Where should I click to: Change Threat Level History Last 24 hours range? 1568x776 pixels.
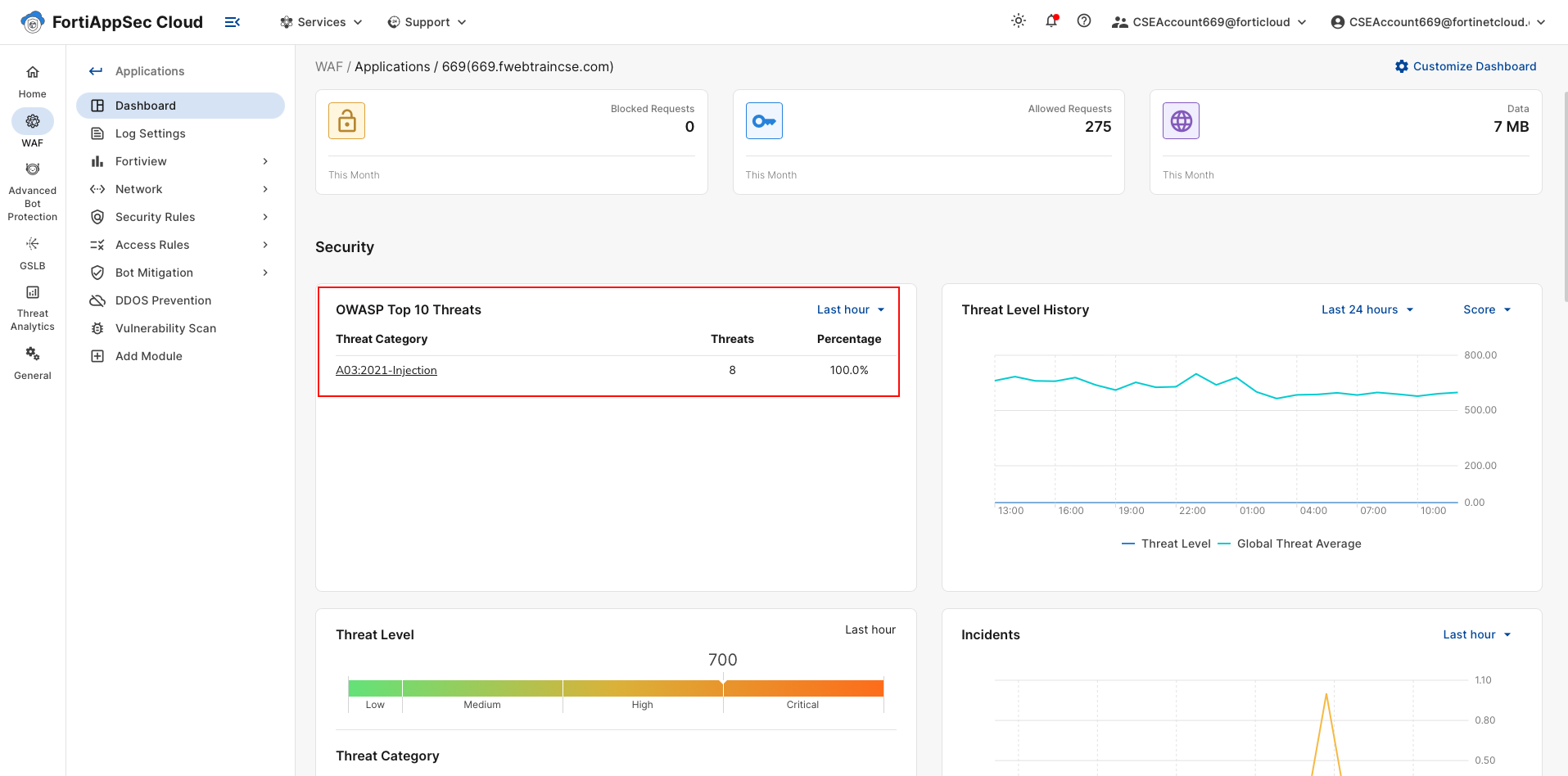1367,309
